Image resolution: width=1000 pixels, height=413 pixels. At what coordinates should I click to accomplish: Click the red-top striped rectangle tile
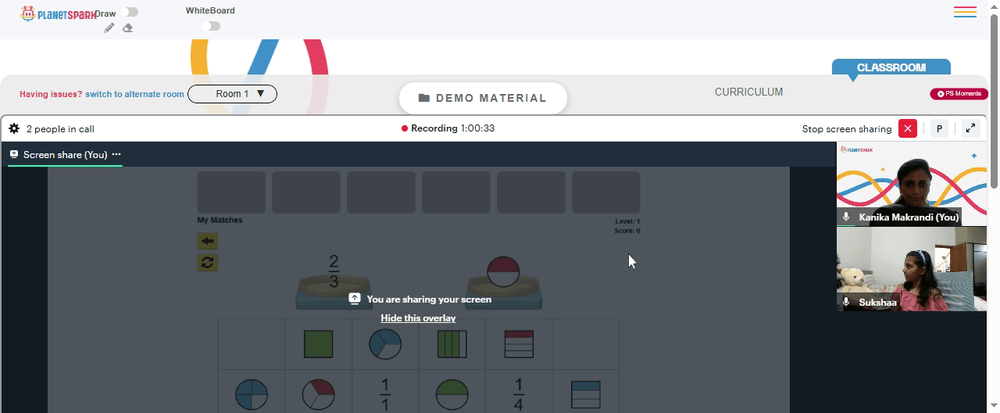[518, 344]
